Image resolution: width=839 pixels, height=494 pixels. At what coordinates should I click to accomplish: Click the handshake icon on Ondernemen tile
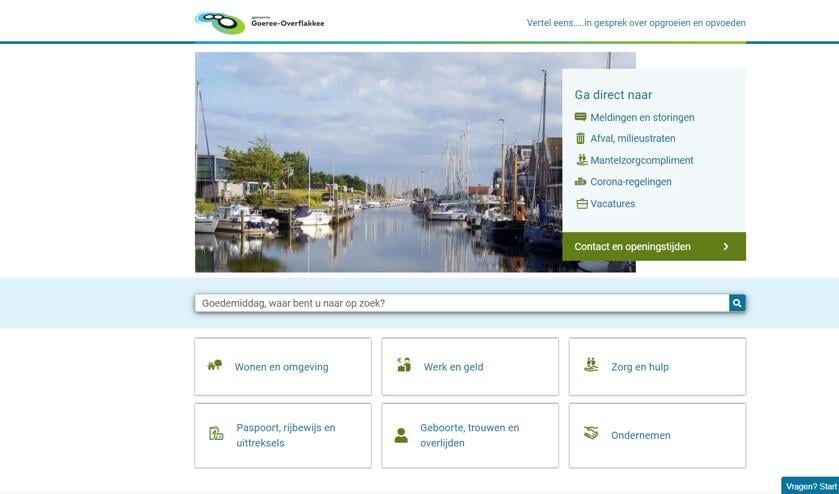click(x=591, y=433)
